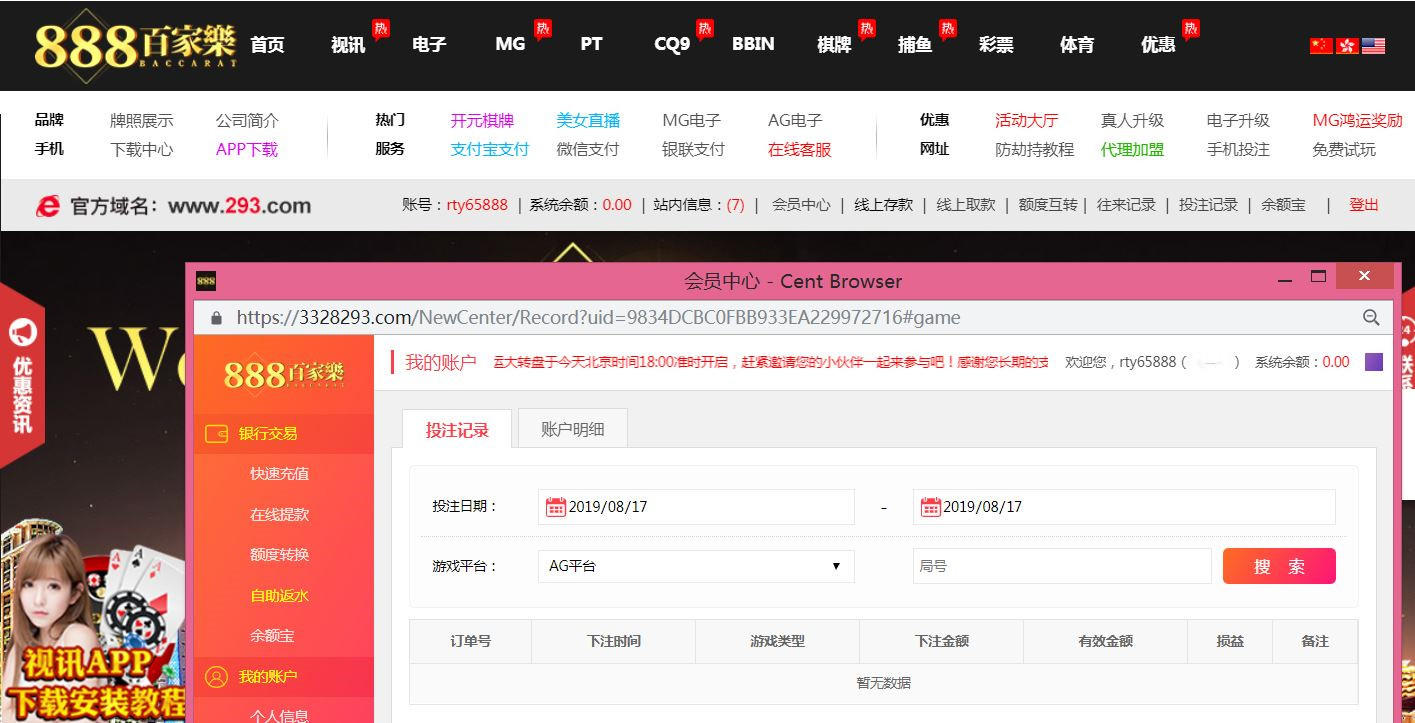The width and height of the screenshot is (1415, 723).
Task: Open the 支付宝支付 link
Action: click(x=490, y=150)
